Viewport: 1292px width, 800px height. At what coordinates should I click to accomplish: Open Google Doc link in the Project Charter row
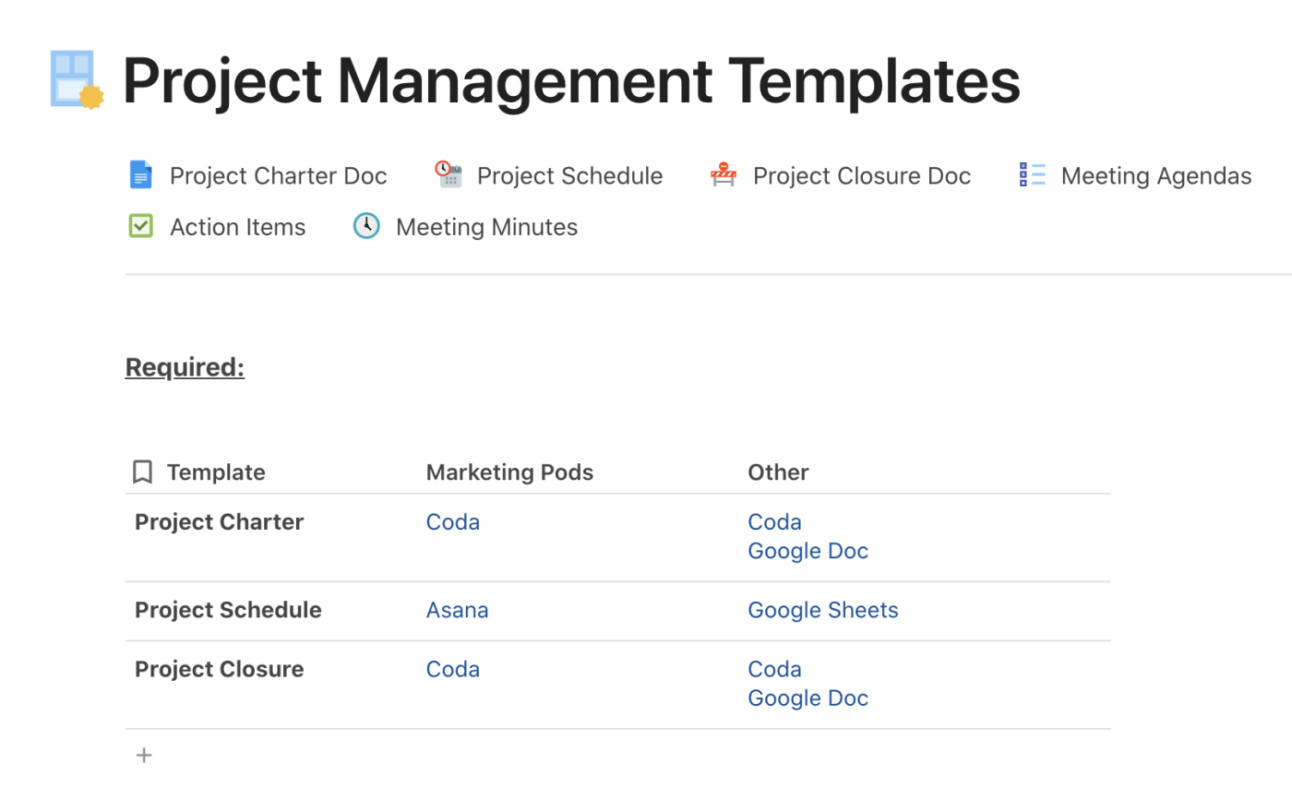coord(807,551)
